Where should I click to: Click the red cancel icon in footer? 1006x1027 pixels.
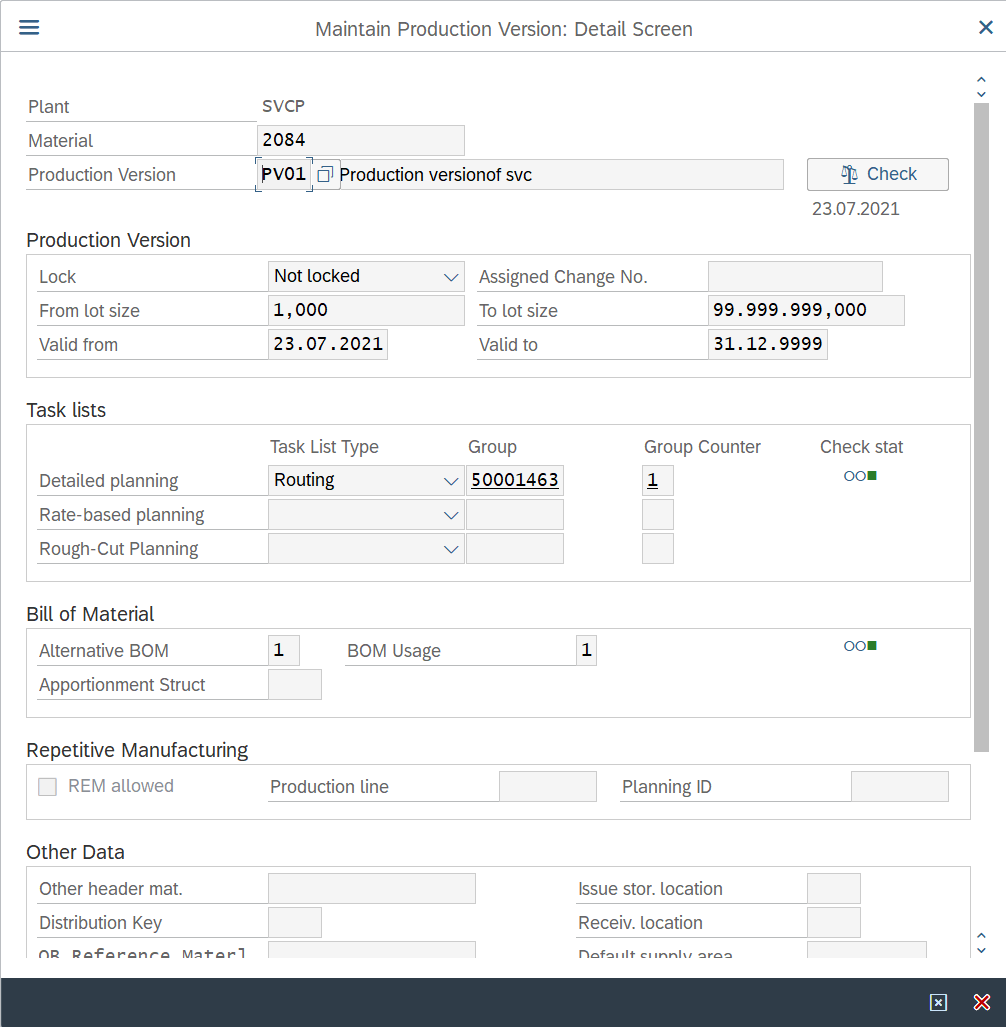(x=981, y=1003)
